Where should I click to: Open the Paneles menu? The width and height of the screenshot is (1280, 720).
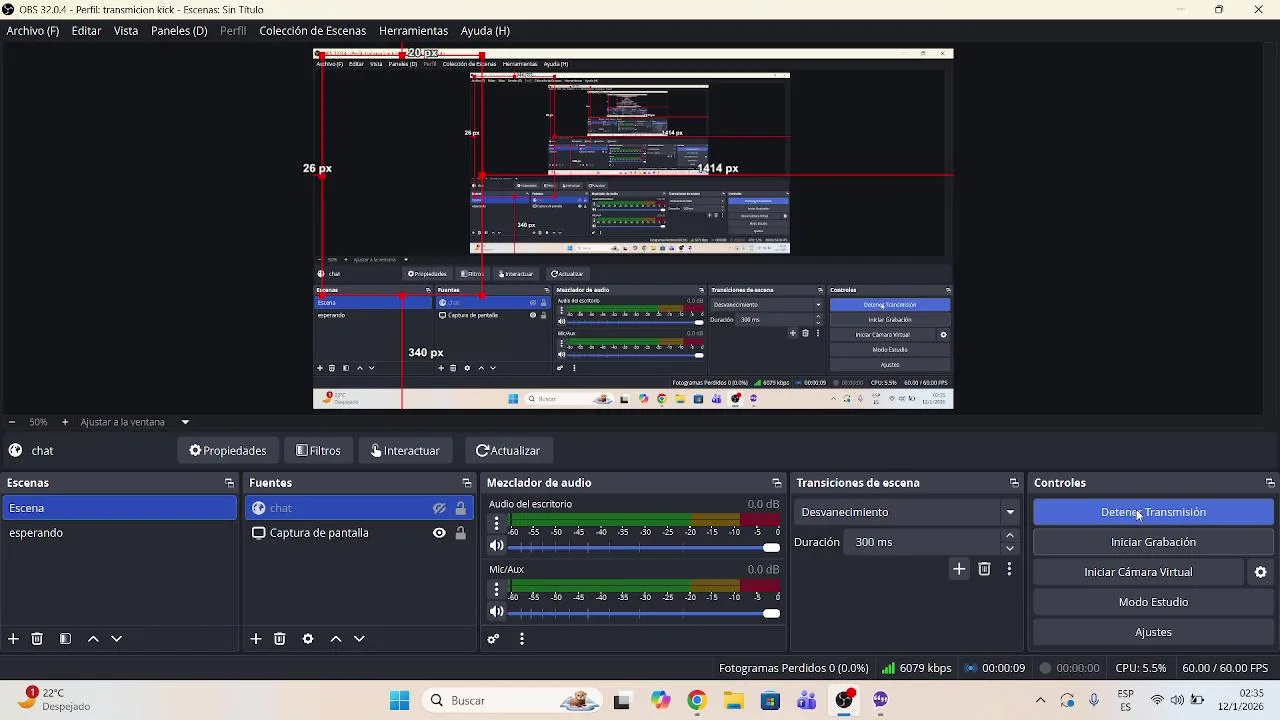pyautogui.click(x=179, y=31)
